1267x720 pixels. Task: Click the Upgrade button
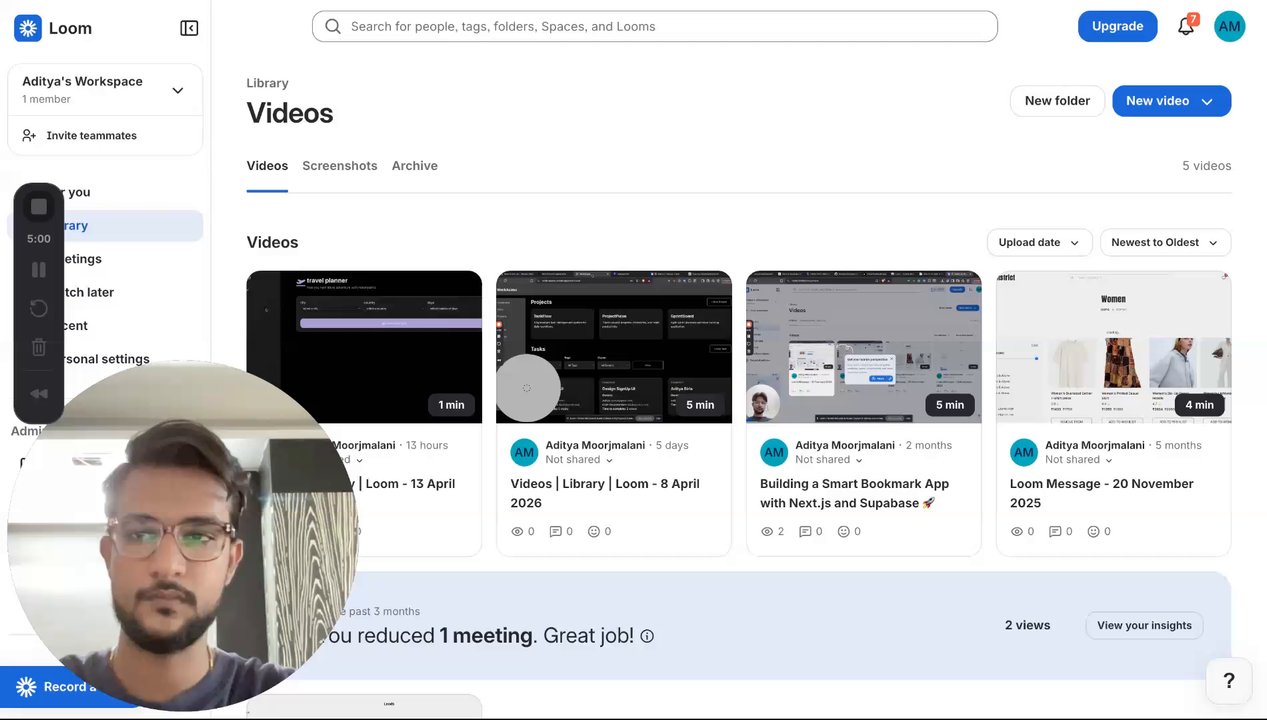(x=1117, y=26)
